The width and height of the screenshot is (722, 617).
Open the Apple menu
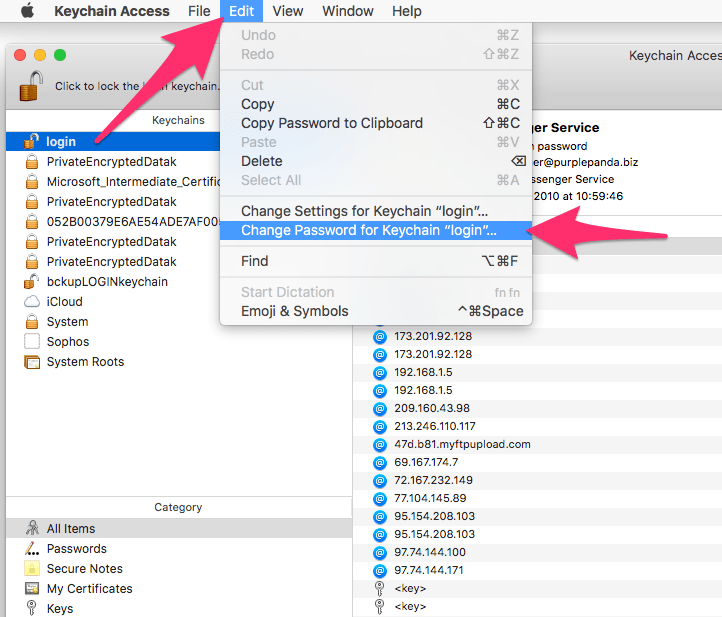point(28,11)
